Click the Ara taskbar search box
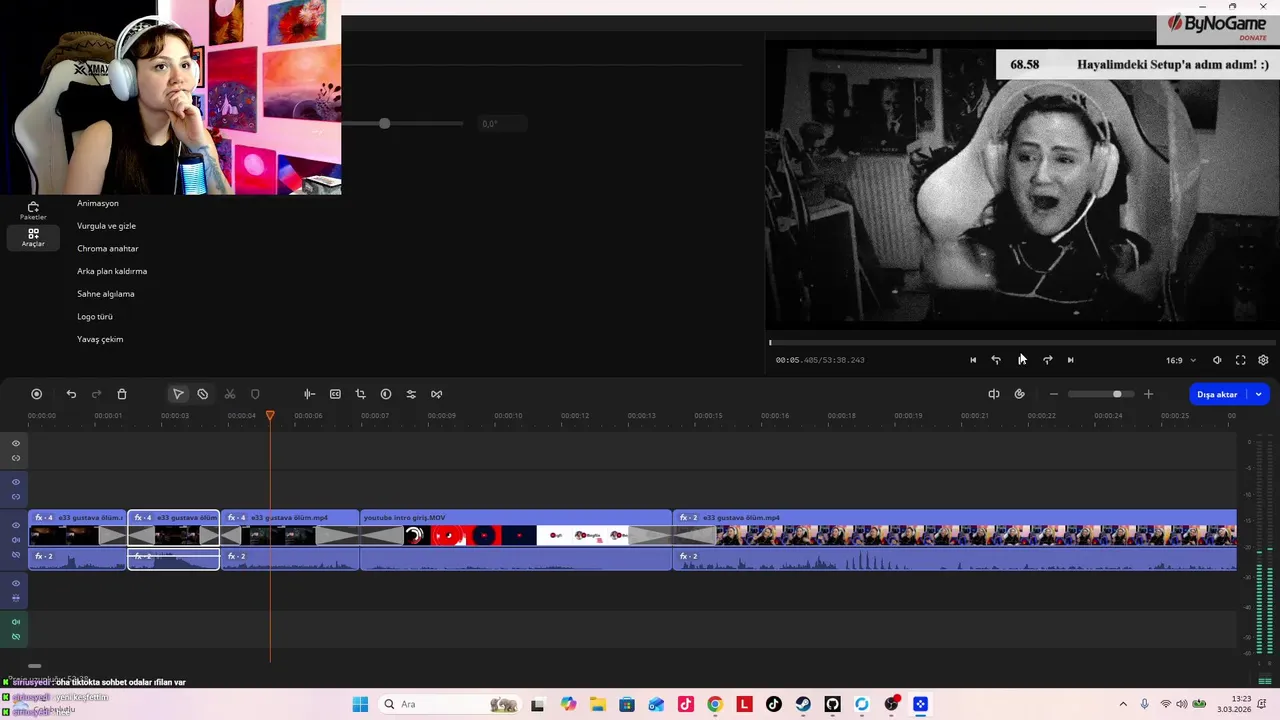1280x720 pixels. pos(450,704)
